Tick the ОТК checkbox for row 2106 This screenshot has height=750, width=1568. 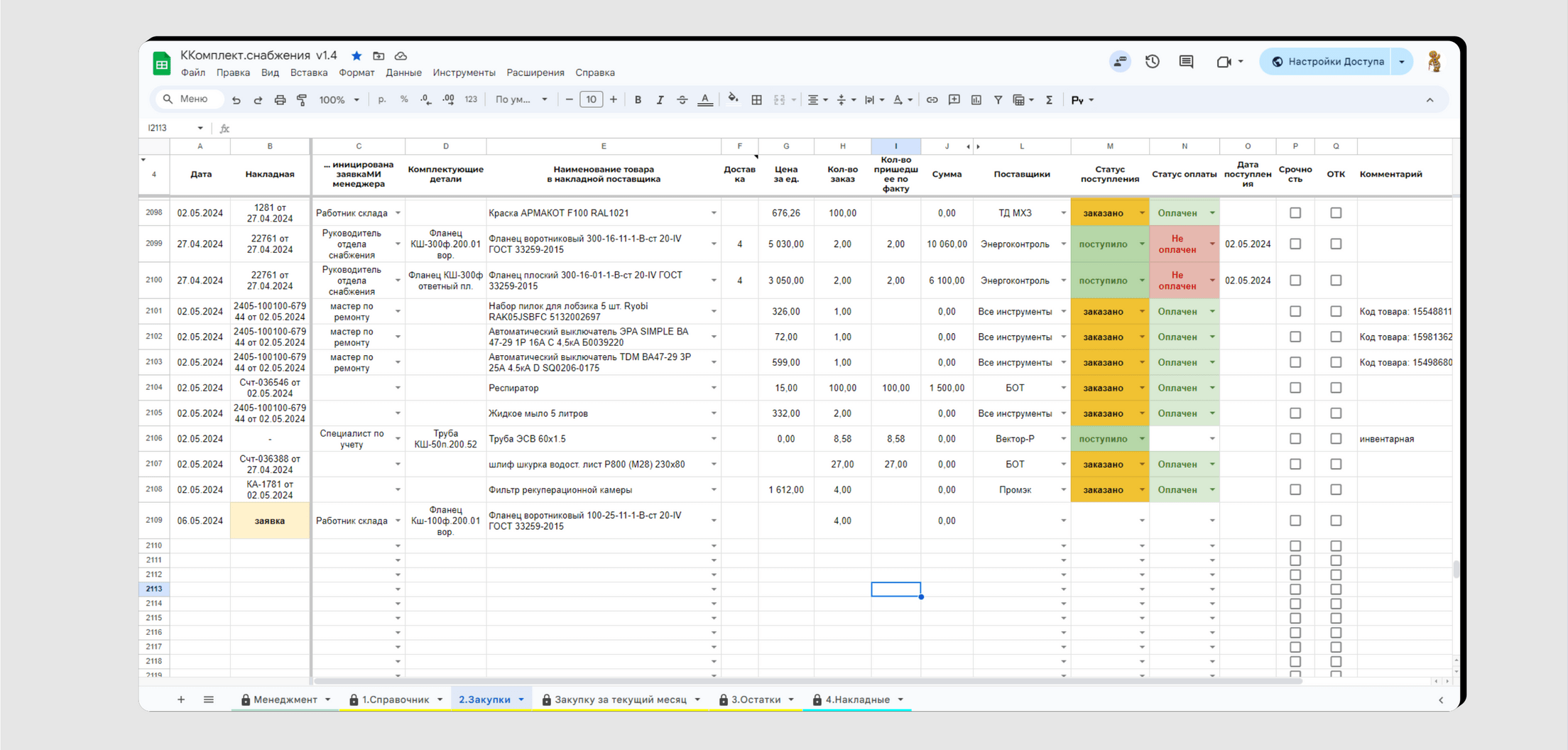tap(1336, 439)
